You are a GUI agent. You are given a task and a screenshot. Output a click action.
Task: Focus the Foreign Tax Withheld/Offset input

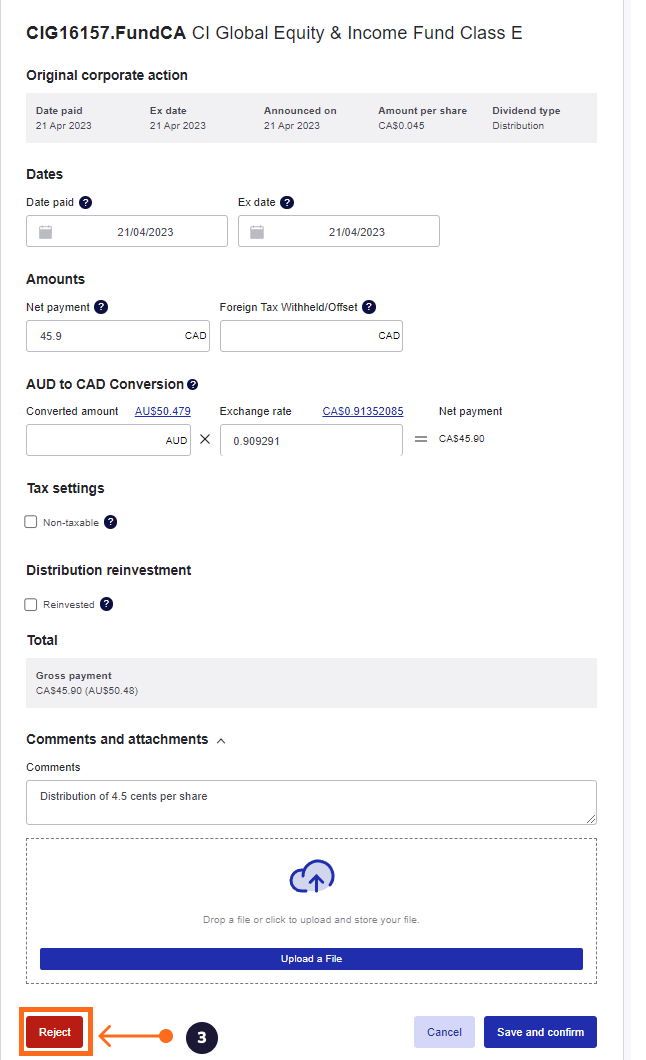311,336
